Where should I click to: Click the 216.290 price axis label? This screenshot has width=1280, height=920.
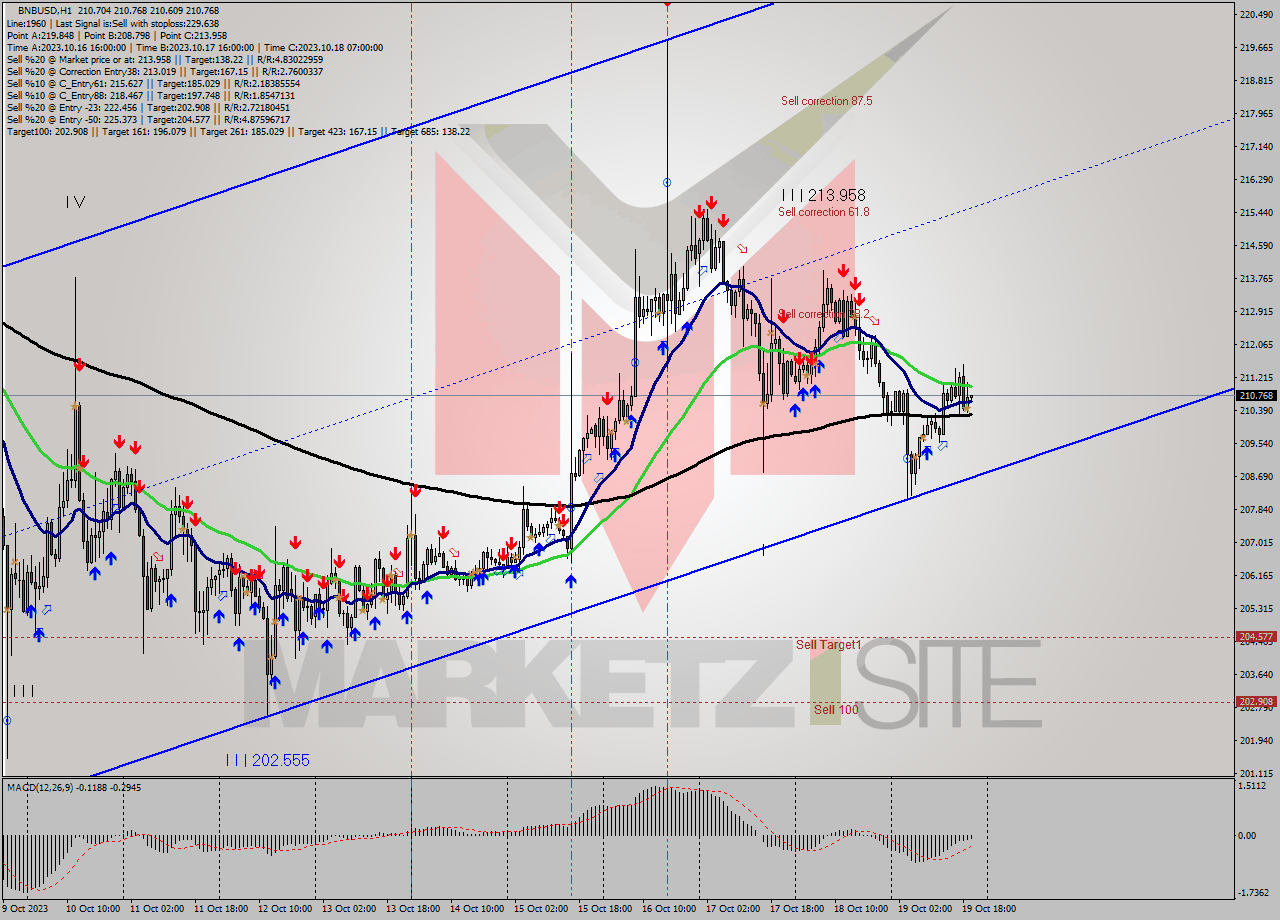pos(1256,179)
